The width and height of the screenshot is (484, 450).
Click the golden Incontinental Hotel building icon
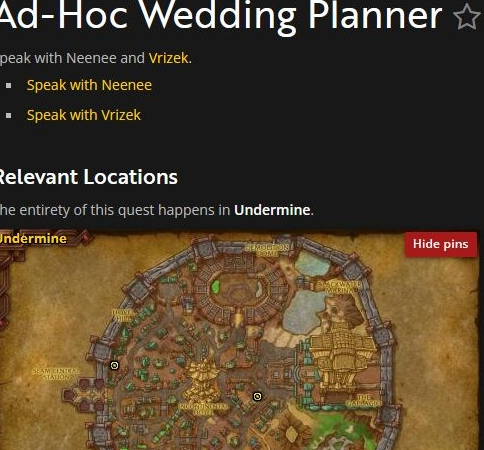[x=204, y=380]
